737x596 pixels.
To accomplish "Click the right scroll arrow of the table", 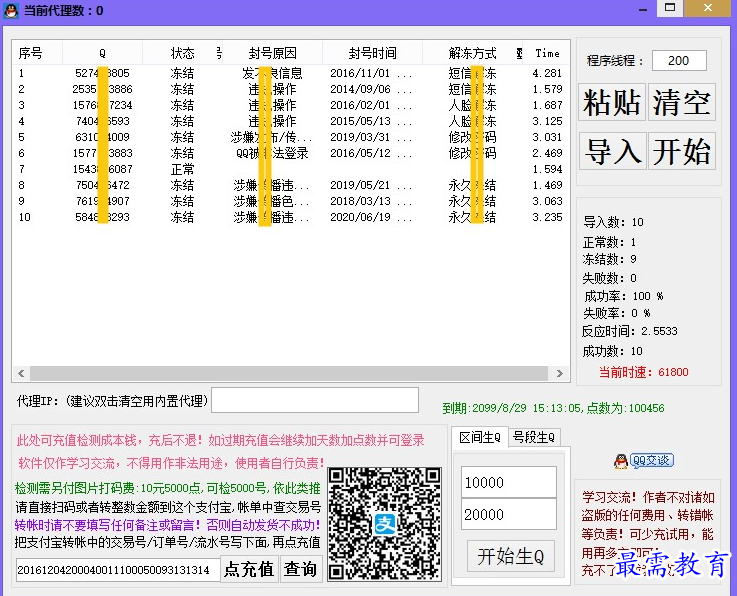I will click(559, 373).
